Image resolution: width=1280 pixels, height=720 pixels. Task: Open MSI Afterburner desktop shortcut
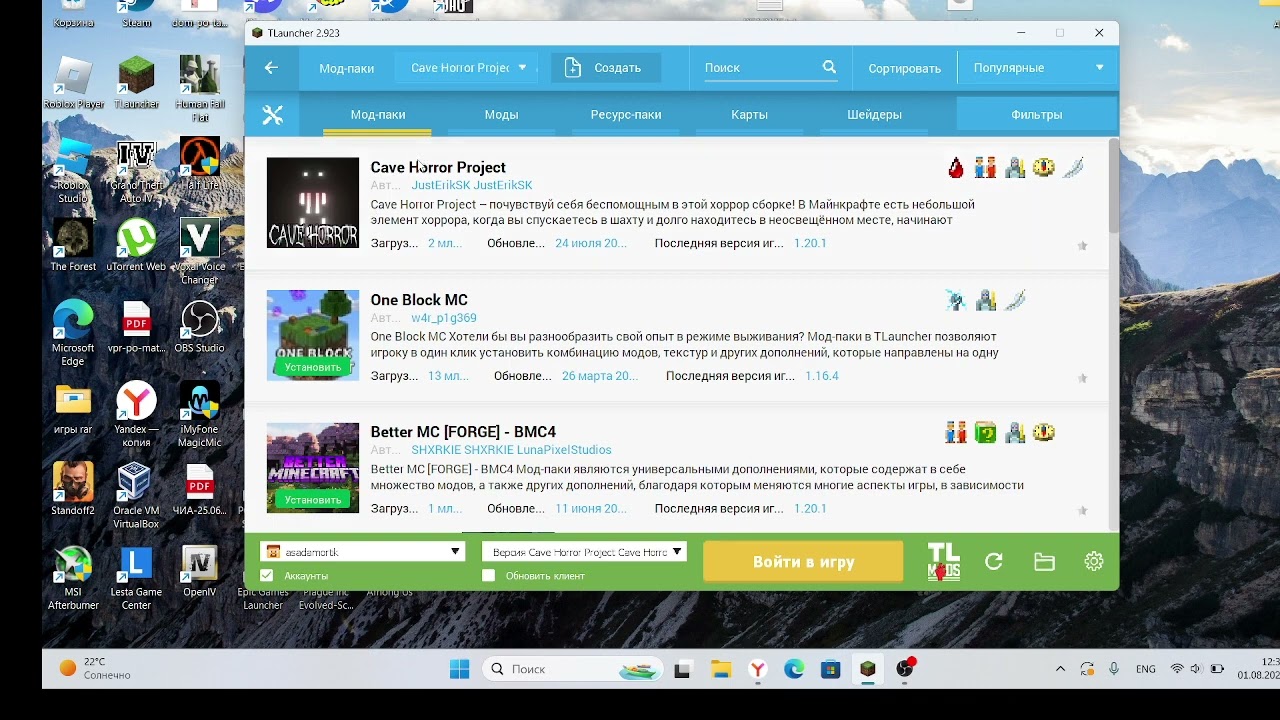[73, 578]
